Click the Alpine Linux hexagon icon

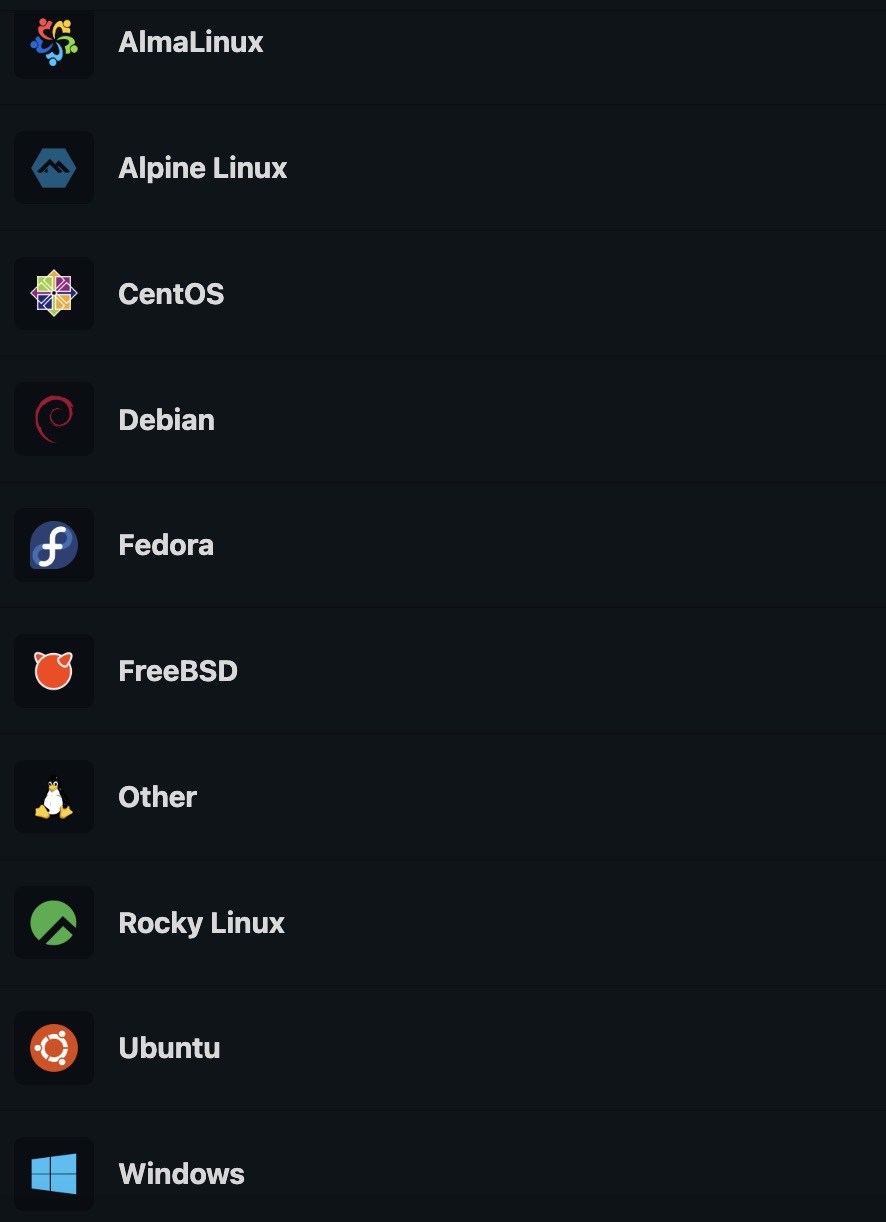click(54, 168)
